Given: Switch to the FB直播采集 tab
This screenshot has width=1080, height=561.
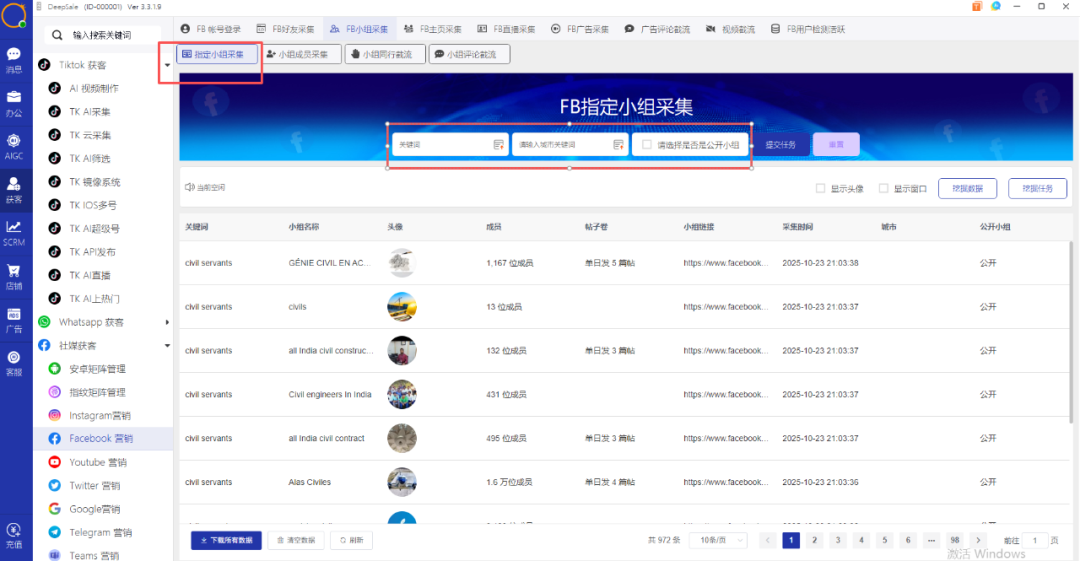Looking at the screenshot, I should coord(506,29).
